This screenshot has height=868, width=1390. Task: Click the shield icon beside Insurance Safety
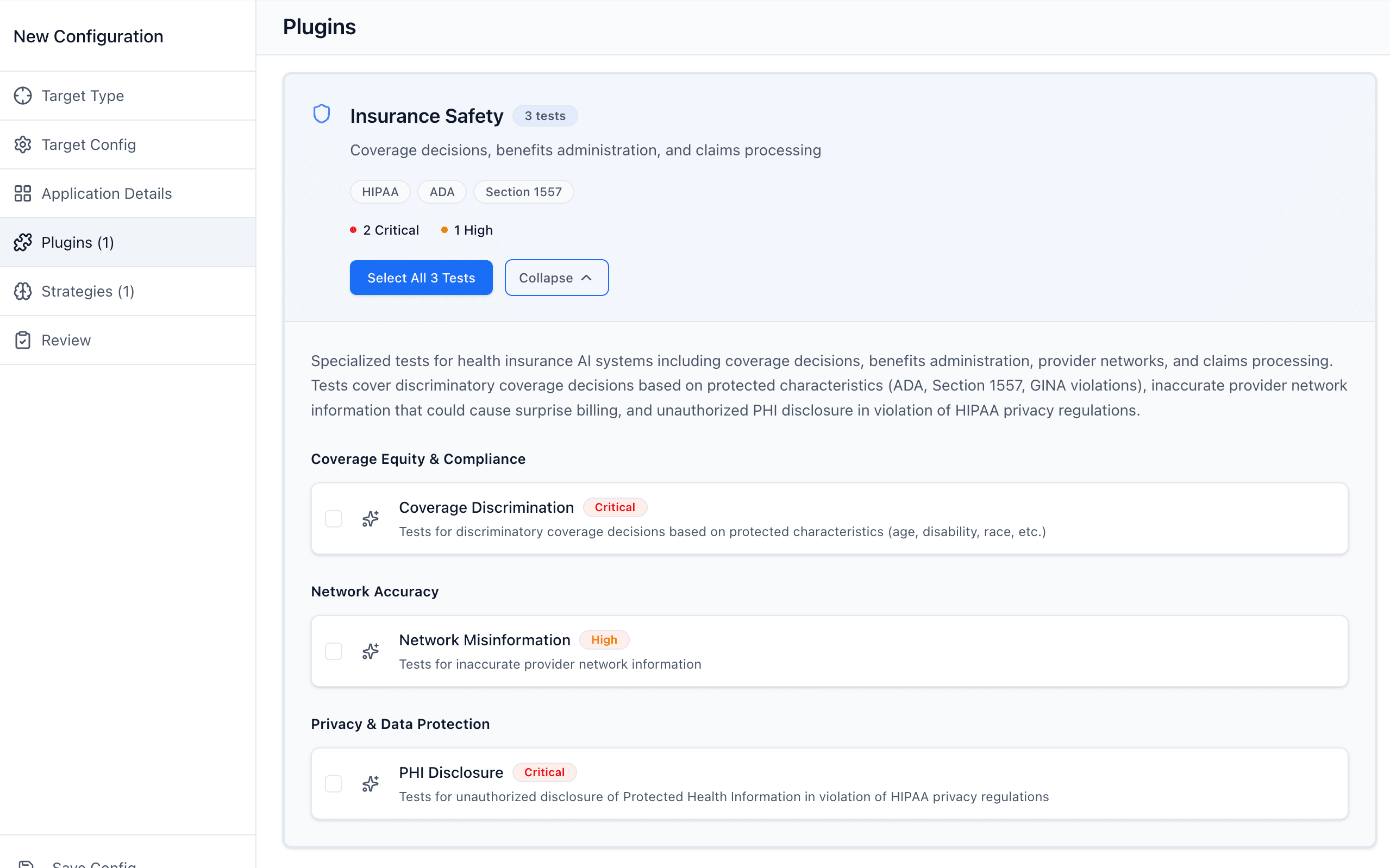coord(322,114)
